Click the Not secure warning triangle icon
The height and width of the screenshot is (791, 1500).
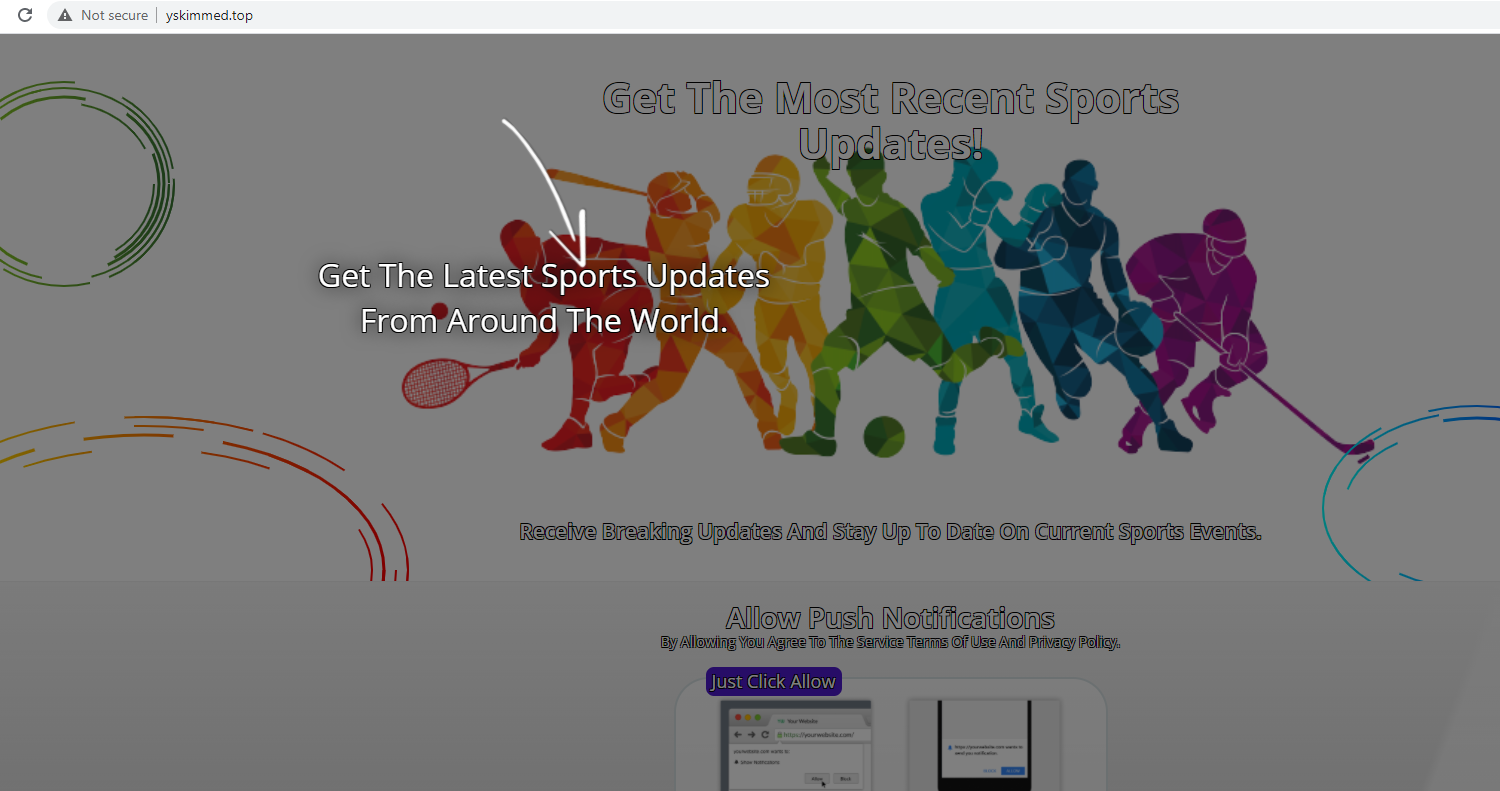(x=65, y=15)
